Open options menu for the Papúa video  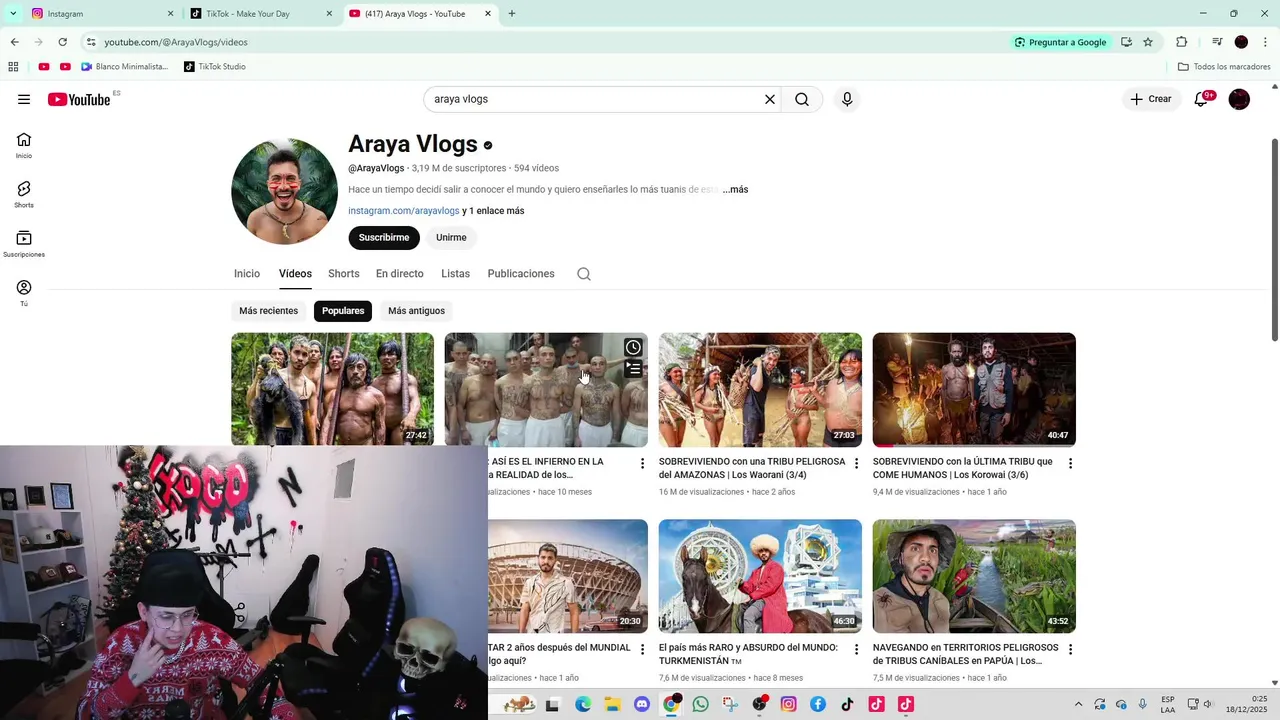click(x=1070, y=650)
